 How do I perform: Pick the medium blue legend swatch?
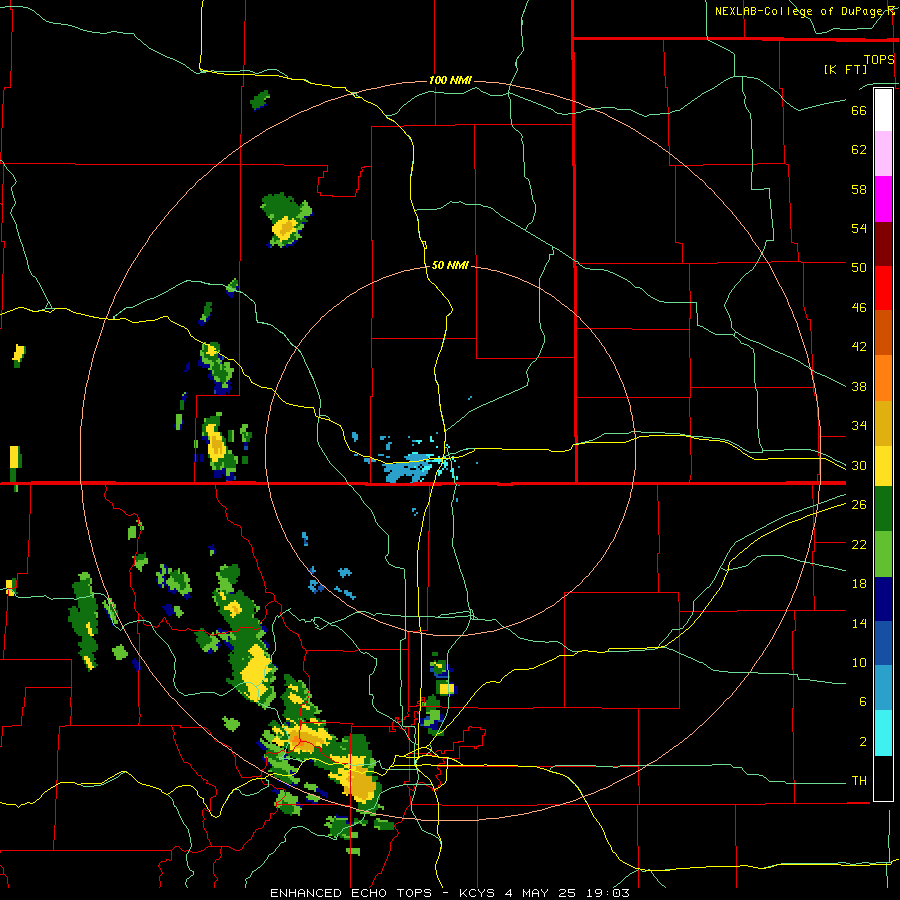tap(883, 643)
